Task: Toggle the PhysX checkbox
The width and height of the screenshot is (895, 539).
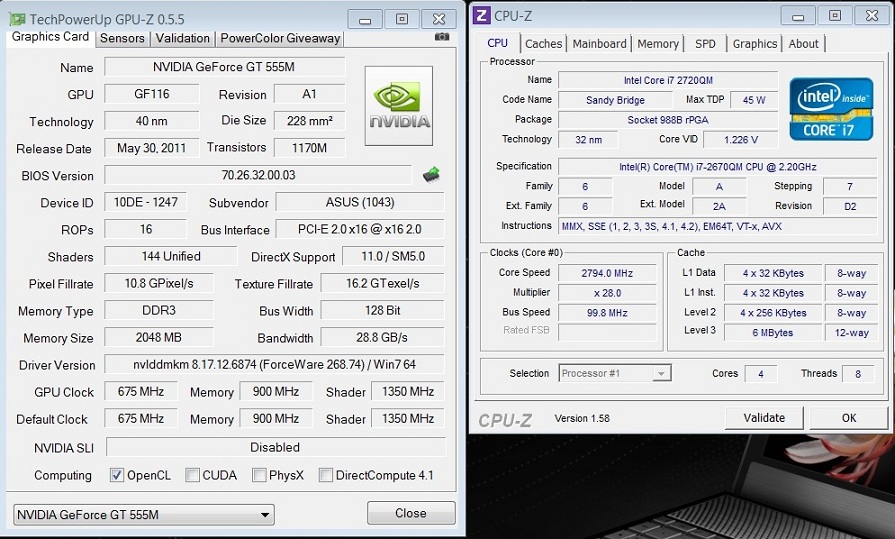Action: [259, 475]
